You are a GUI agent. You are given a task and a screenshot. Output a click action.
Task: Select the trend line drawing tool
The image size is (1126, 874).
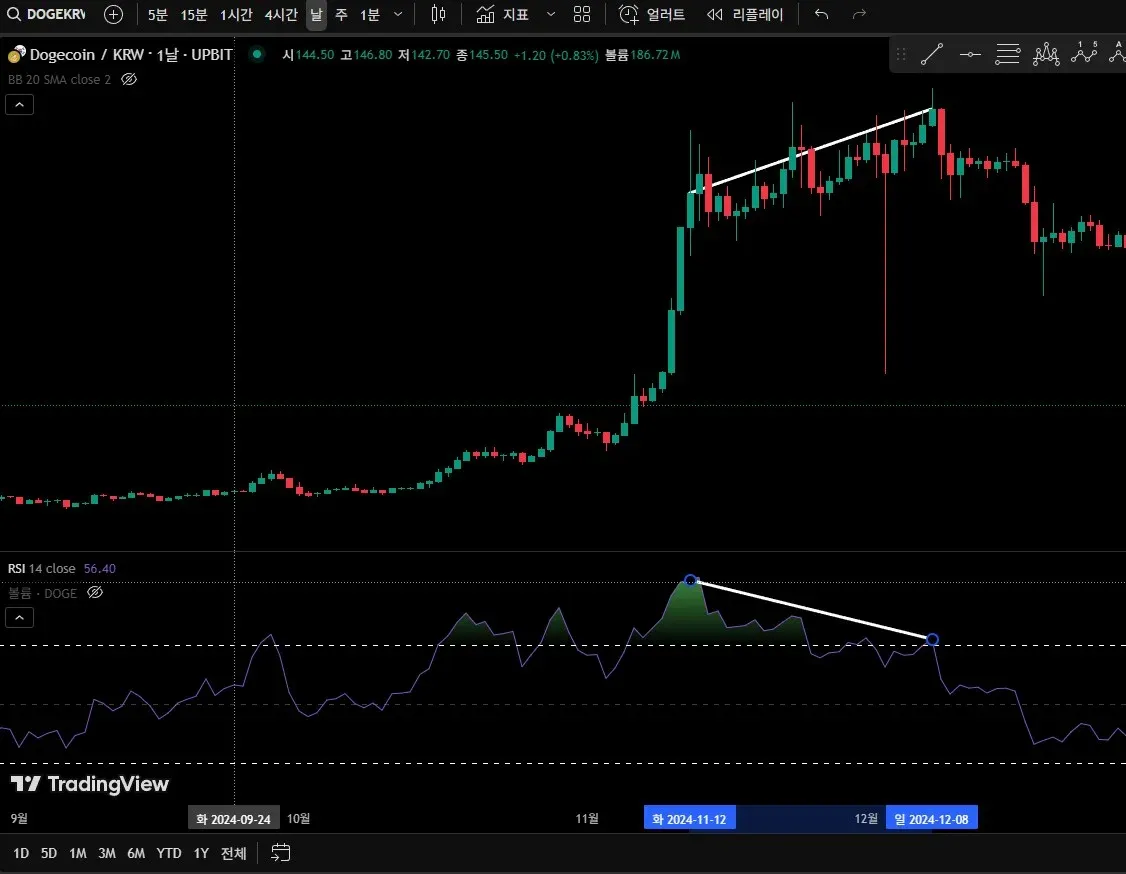coord(931,55)
